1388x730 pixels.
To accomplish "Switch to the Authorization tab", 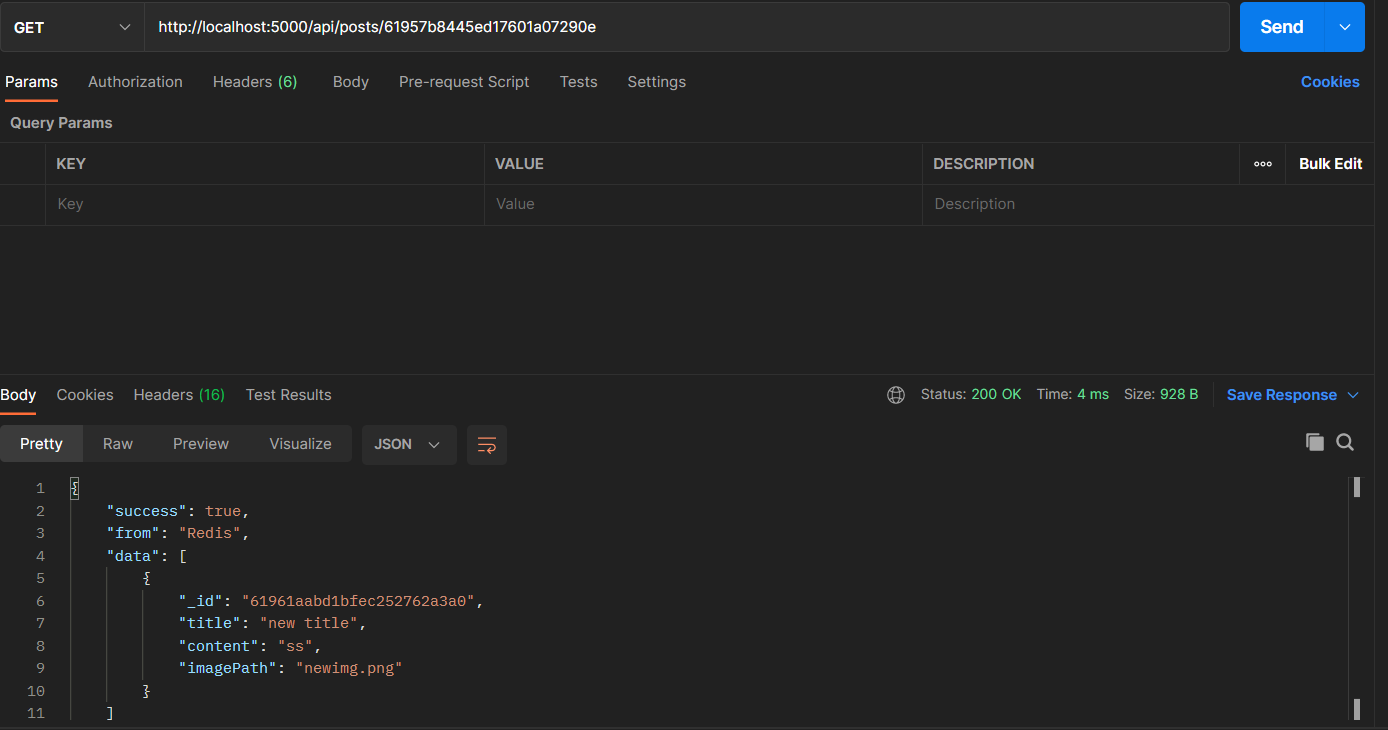I will [x=135, y=82].
